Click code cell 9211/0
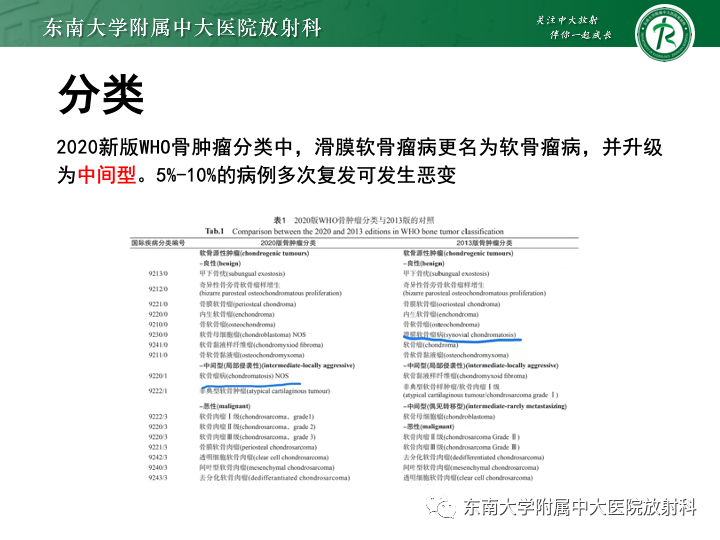 [x=158, y=355]
